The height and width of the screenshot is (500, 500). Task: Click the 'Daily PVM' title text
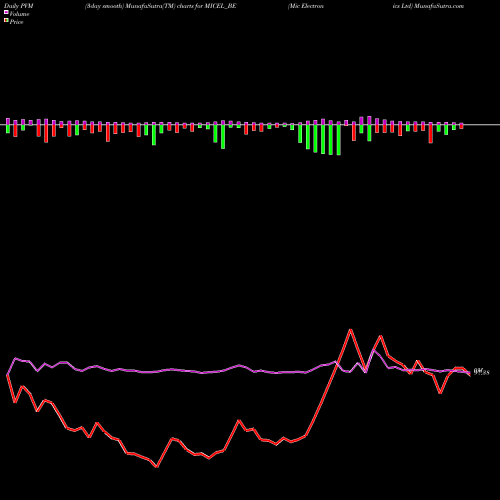click(x=19, y=6)
